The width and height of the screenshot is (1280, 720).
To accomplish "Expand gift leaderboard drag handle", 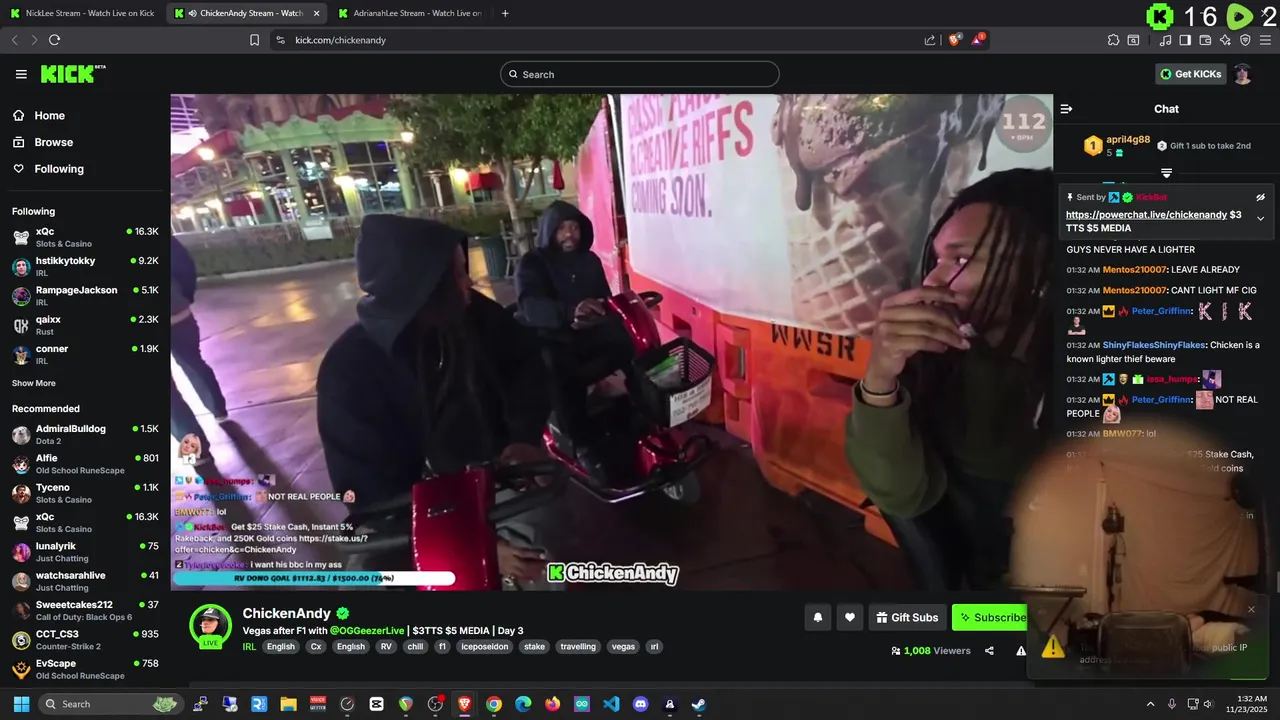I will (x=1166, y=174).
